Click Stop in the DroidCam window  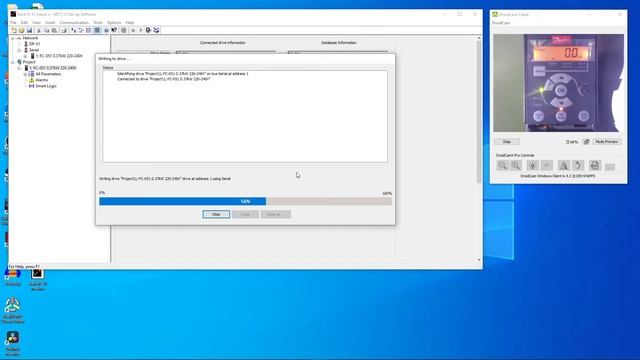(507, 142)
